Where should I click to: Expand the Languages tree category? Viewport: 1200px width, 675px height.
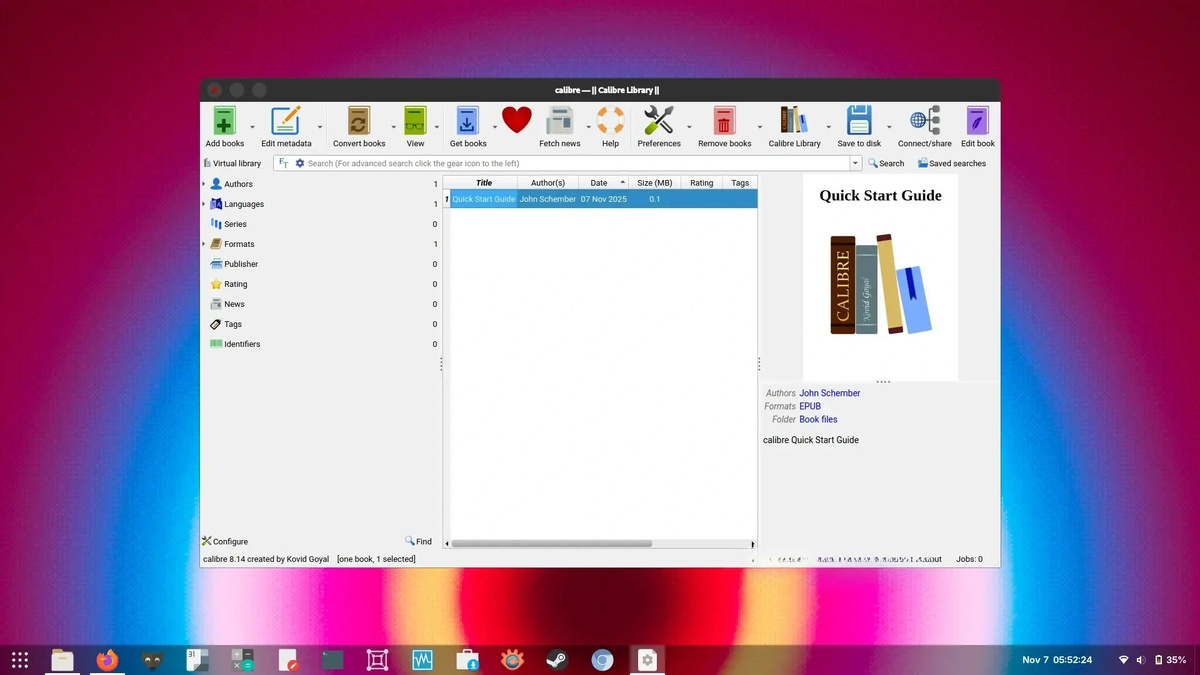click(204, 204)
